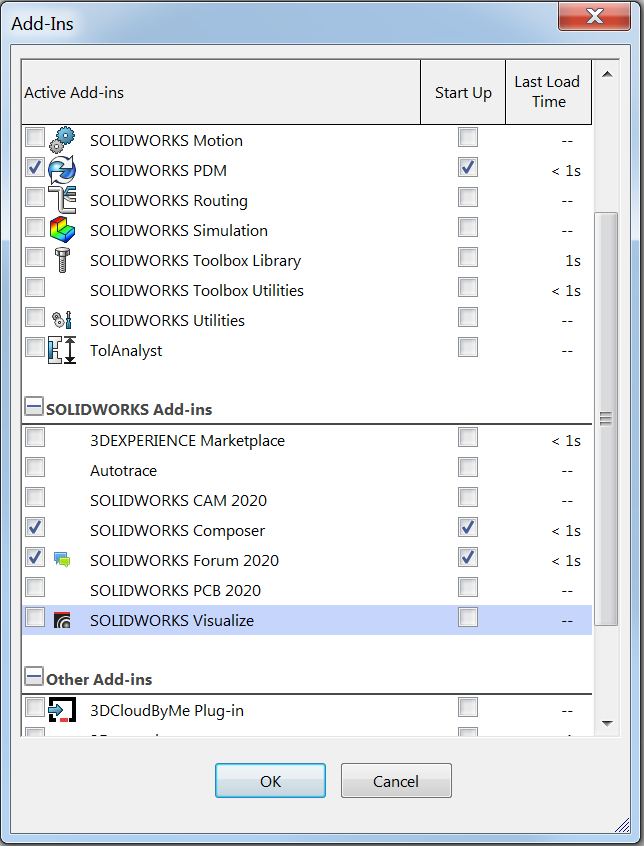This screenshot has width=644, height=846.
Task: Click the scroll up arrow
Action: (x=607, y=74)
